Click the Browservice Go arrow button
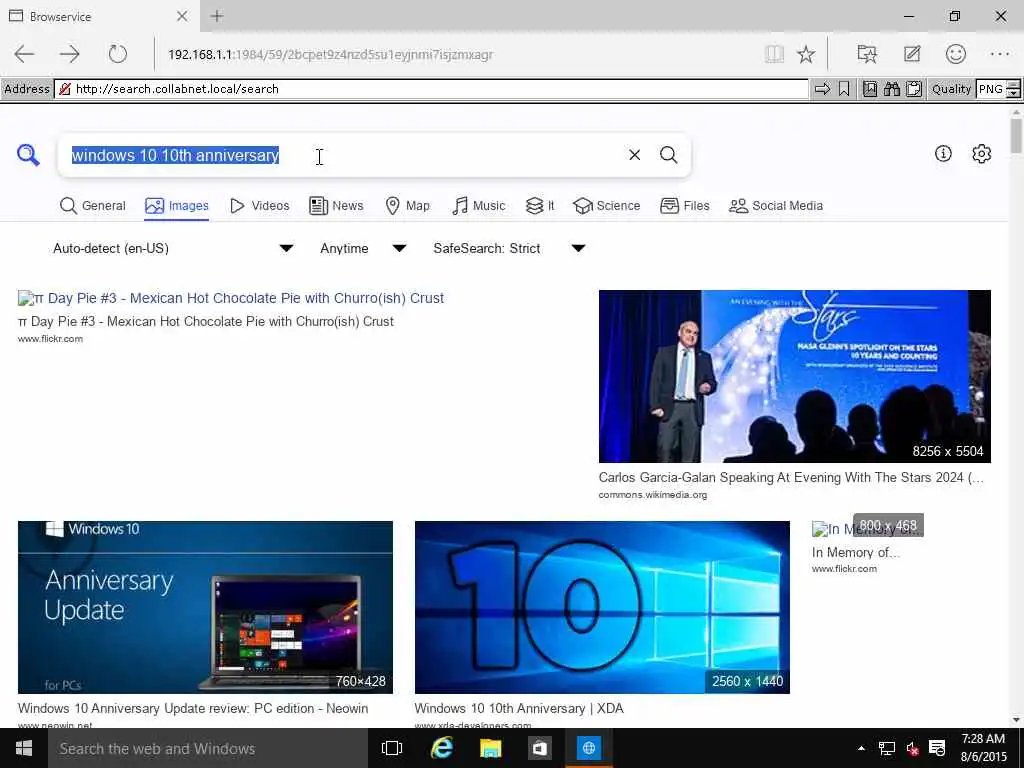1024x768 pixels. (822, 89)
